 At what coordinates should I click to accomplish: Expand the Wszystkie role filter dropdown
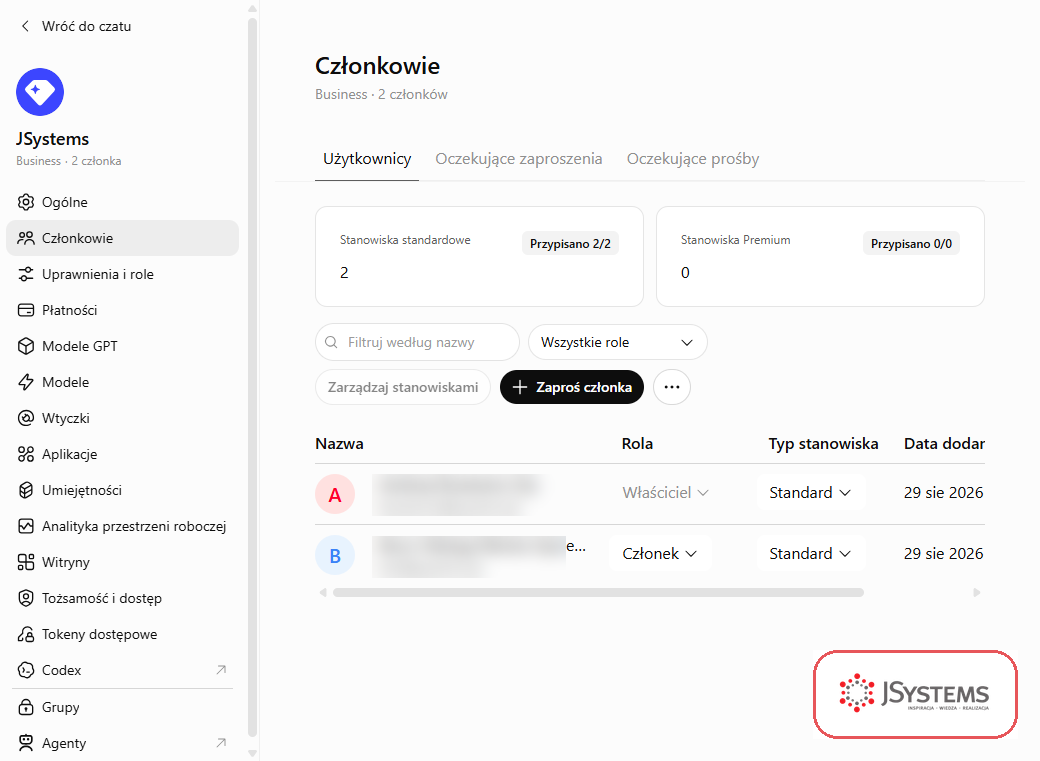618,342
